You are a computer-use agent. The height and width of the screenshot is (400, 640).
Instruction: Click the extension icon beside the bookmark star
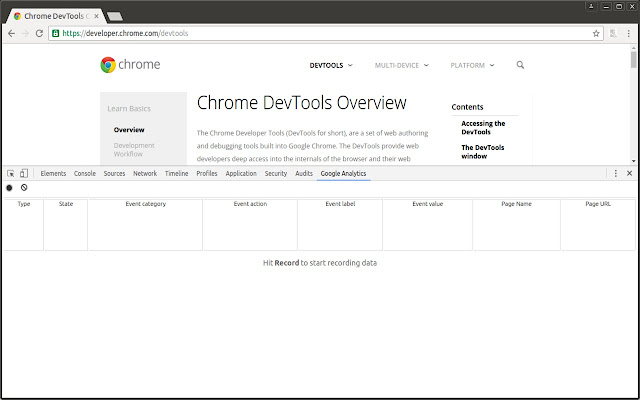pyautogui.click(x=613, y=33)
